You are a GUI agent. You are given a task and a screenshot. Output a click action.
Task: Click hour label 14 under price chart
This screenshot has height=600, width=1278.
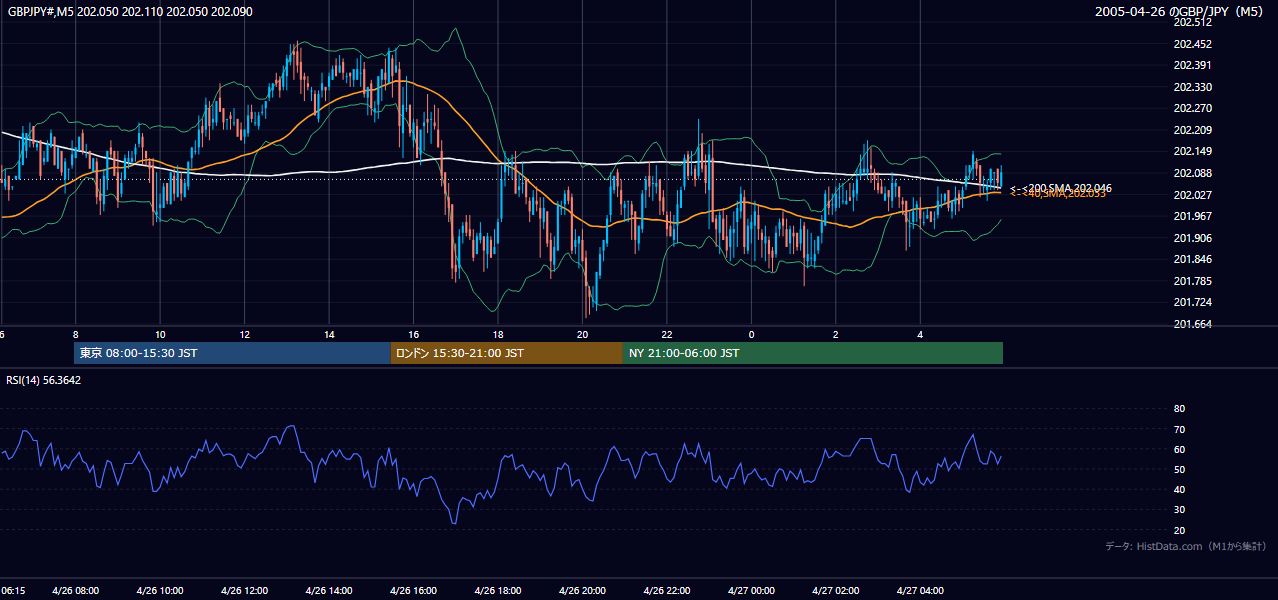click(329, 334)
